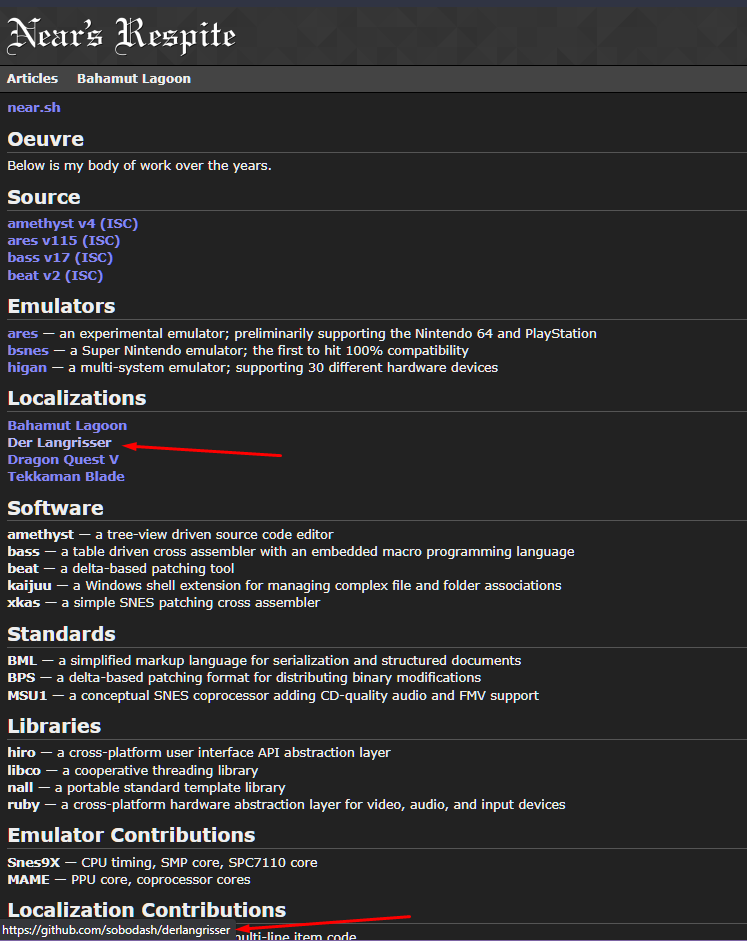Click the Snes9X contribution entry
Viewport: 747px width, 941px height.
(x=34, y=862)
